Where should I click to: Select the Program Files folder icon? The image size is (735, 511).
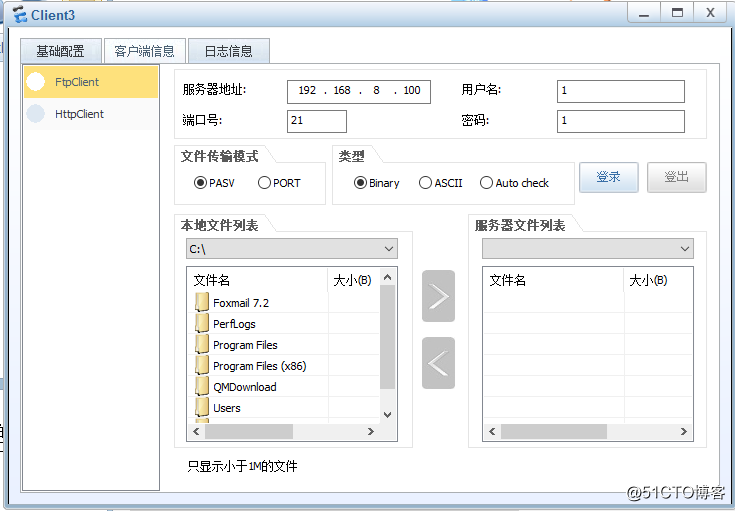[202, 345]
